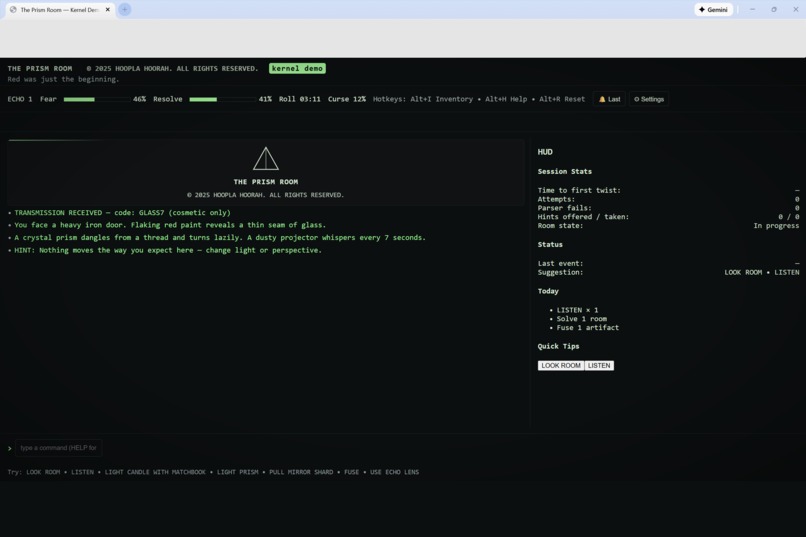The image size is (806, 537).
Task: Close The Prism Room browser tab
Action: click(107, 9)
